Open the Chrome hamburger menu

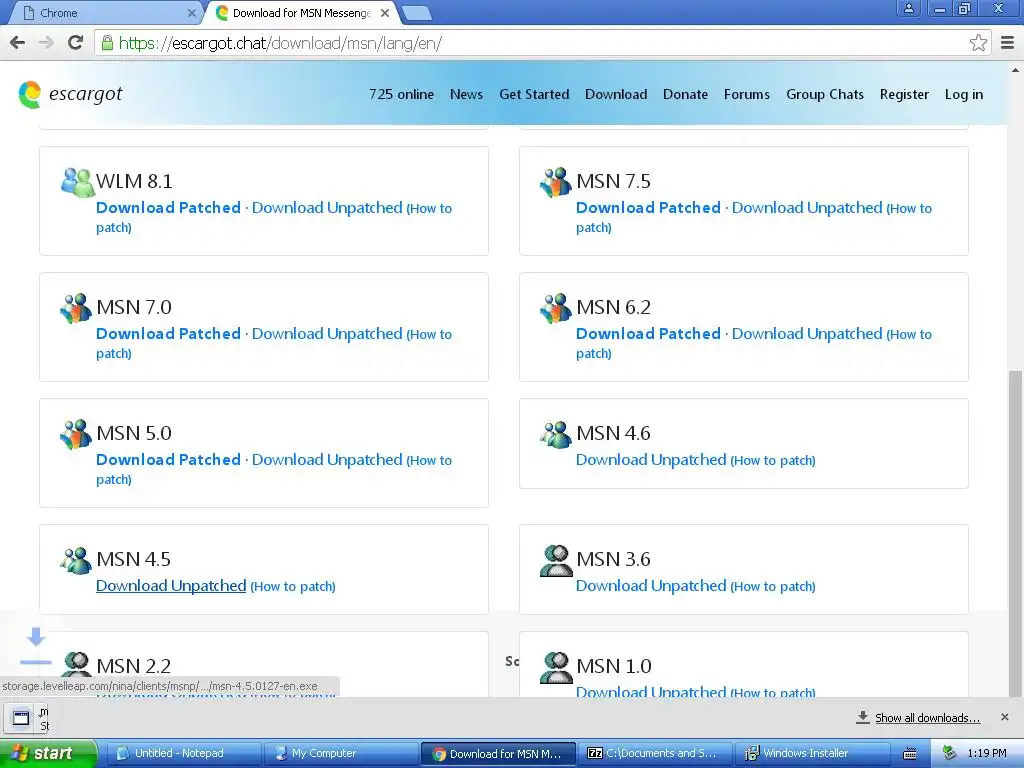pyautogui.click(x=1008, y=43)
